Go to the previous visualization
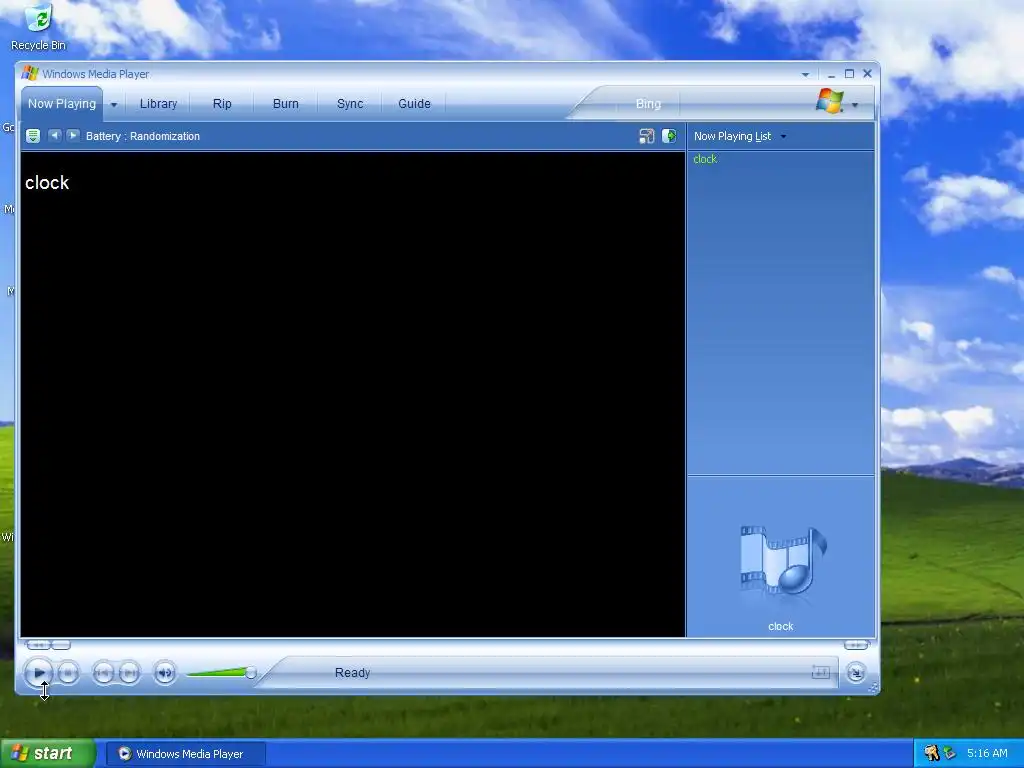Screen dimensions: 1024x768 coord(54,136)
